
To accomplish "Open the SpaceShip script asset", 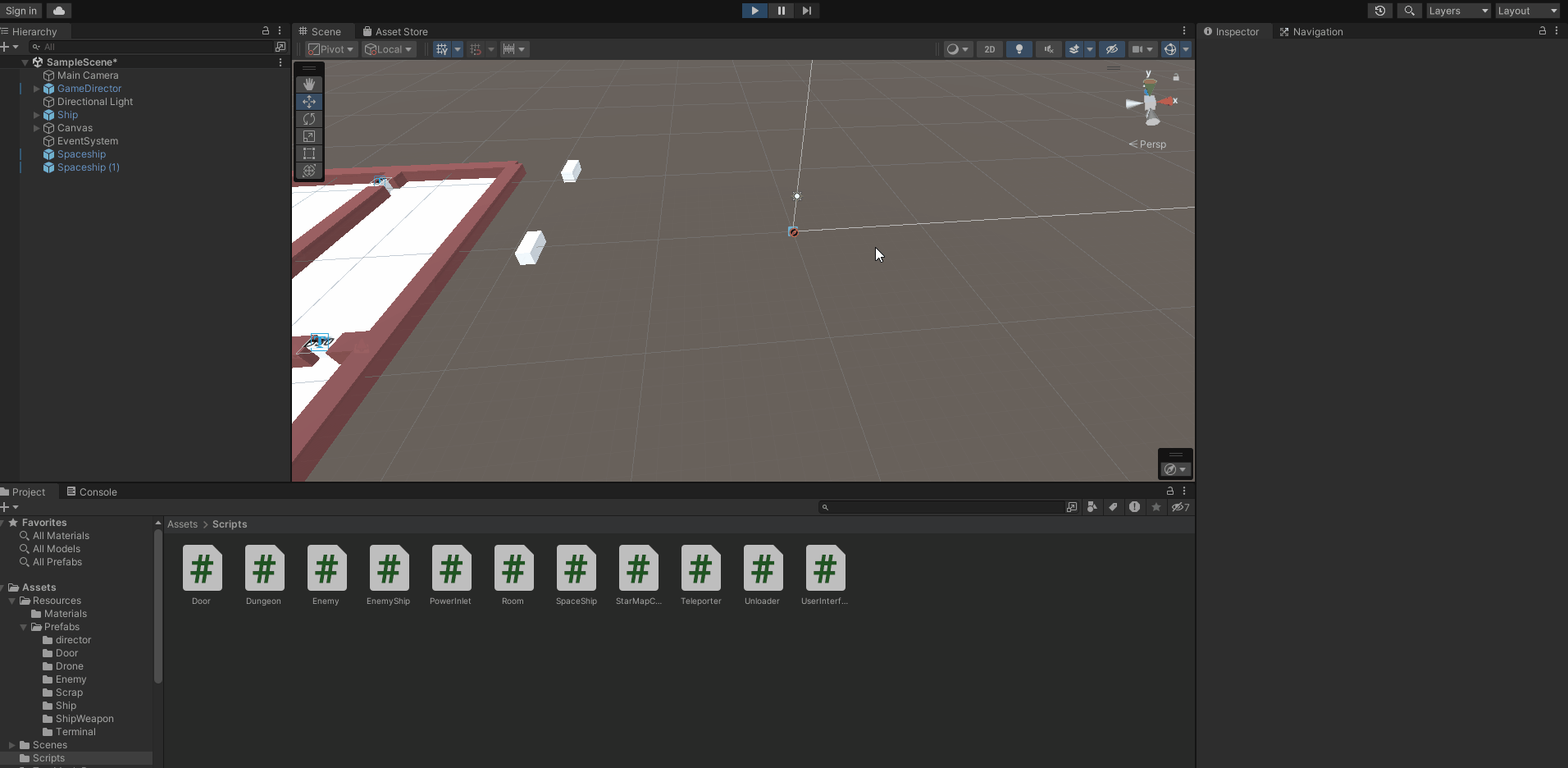I will 576,568.
